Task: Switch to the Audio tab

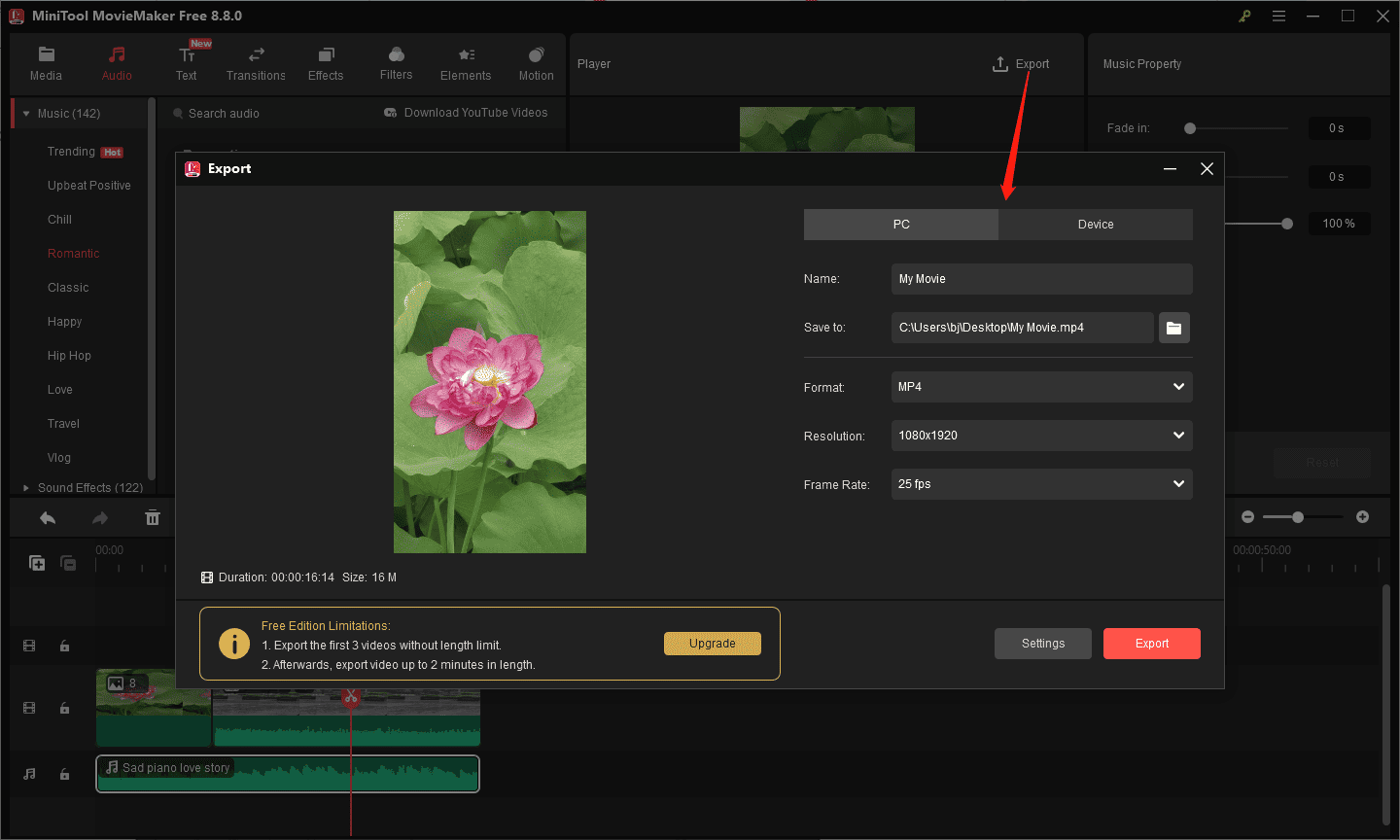Action: click(x=117, y=64)
